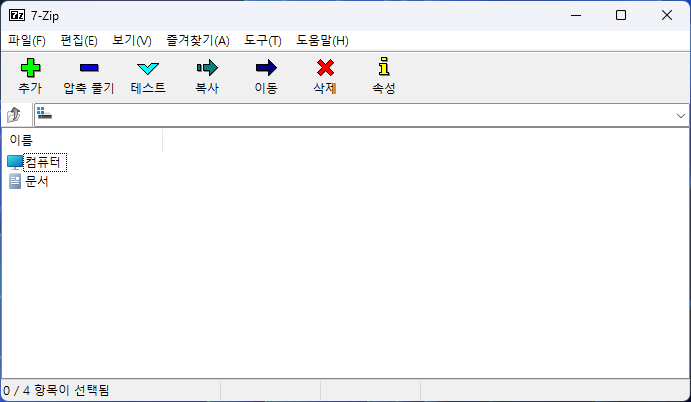This screenshot has width=691, height=402.
Task: Open the Tools (도구) menu
Action: point(263,41)
